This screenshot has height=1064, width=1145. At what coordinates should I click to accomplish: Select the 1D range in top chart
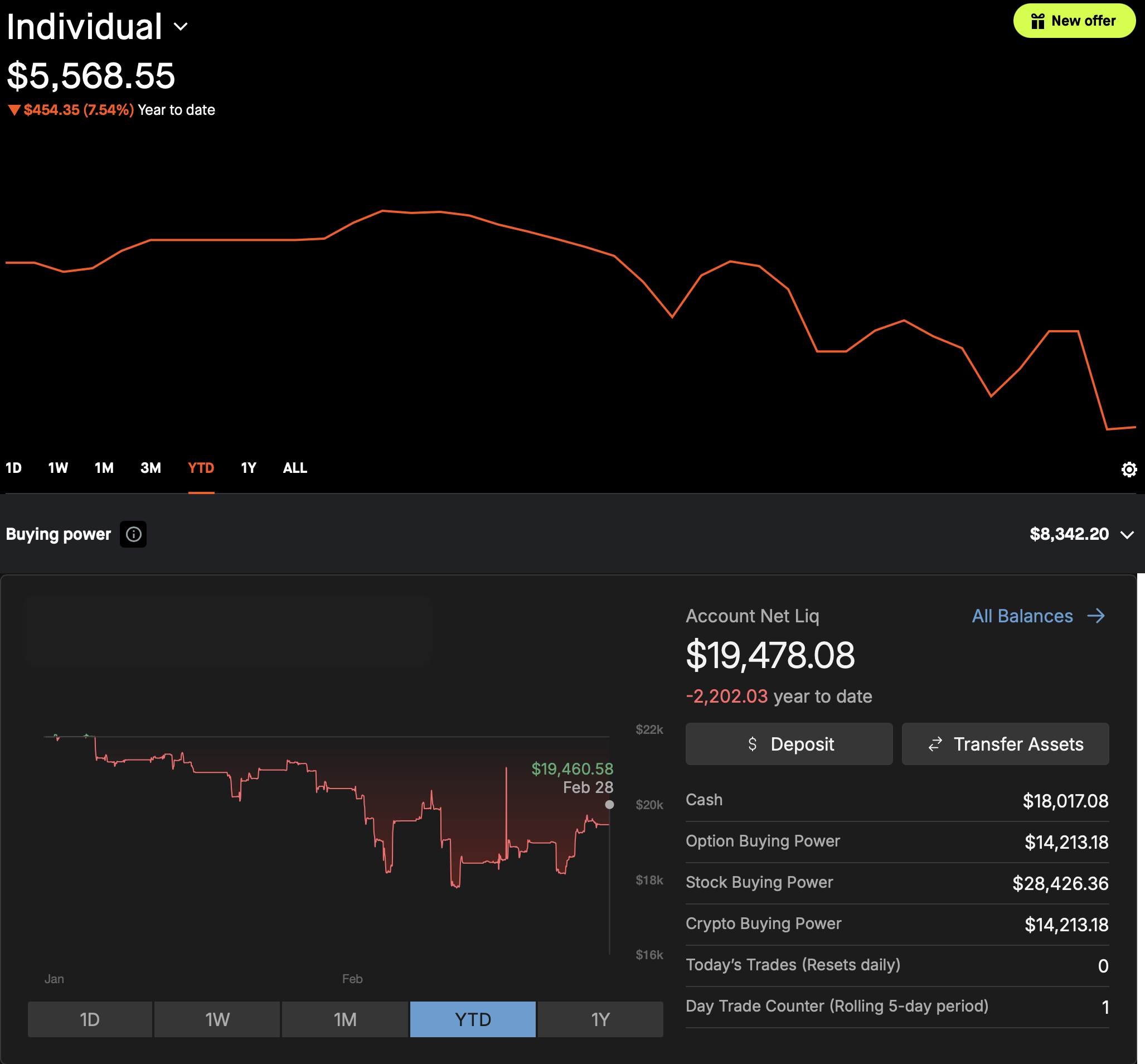(14, 468)
